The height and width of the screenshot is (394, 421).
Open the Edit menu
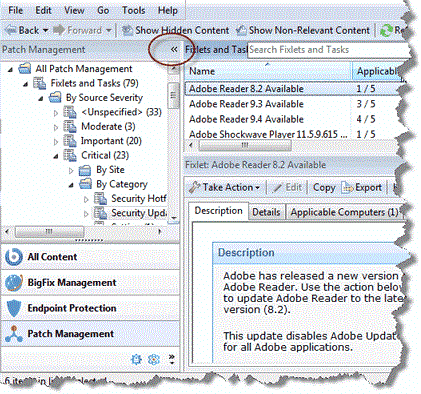(x=43, y=10)
